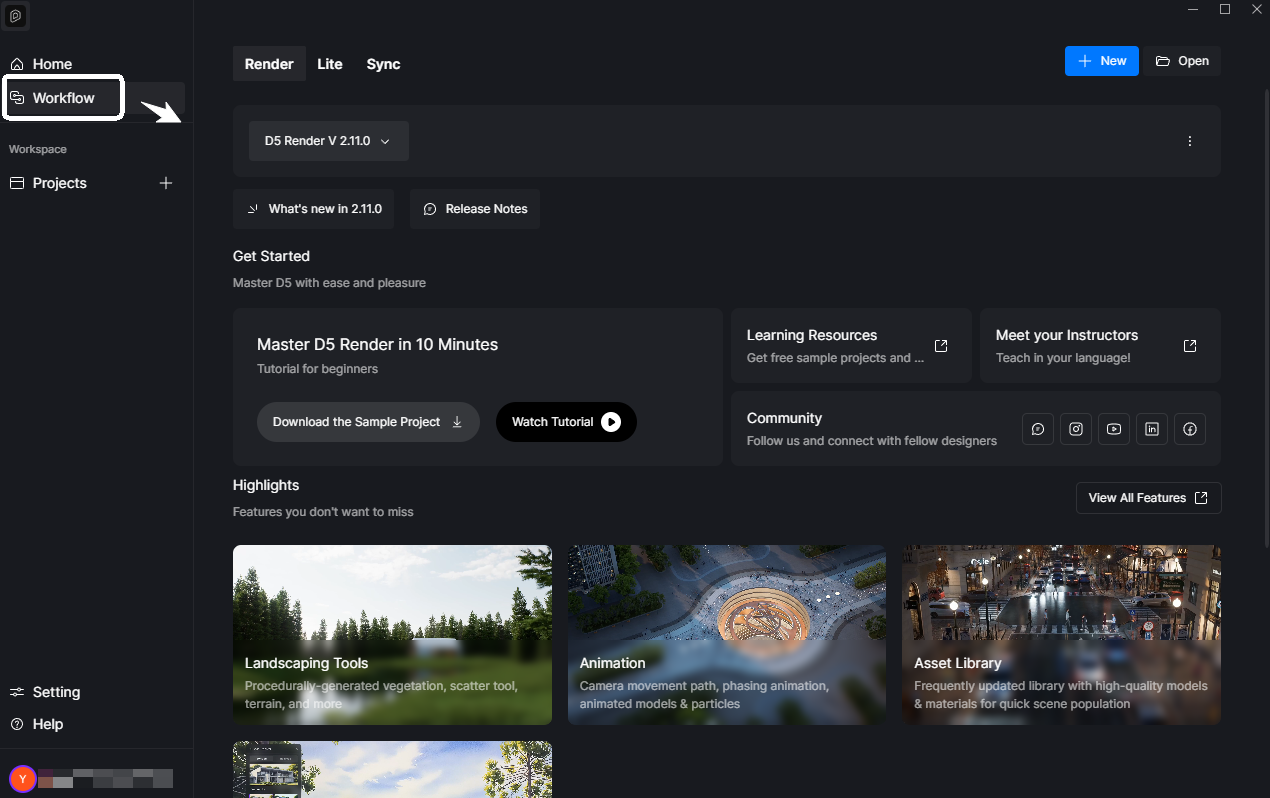
Task: Click the user avatar icon labeled Y
Action: 22,779
